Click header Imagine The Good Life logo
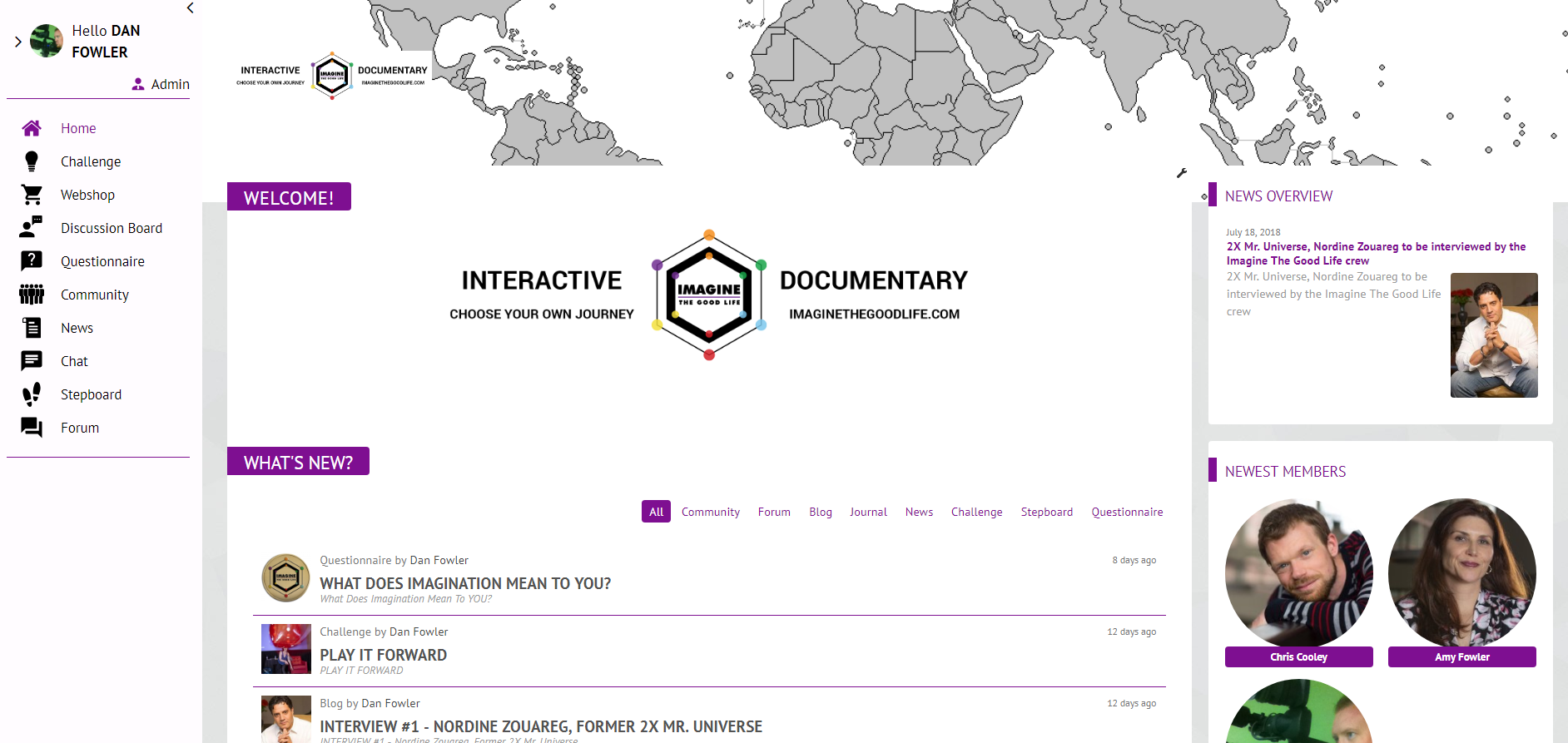Screen dimensions: 1568x743 pos(332,76)
